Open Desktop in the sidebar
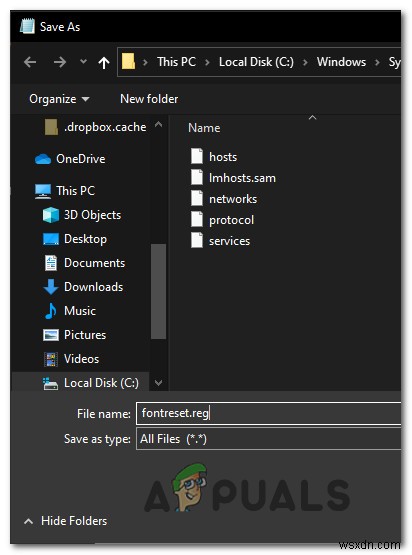This screenshot has width=412, height=555. pos(85,239)
